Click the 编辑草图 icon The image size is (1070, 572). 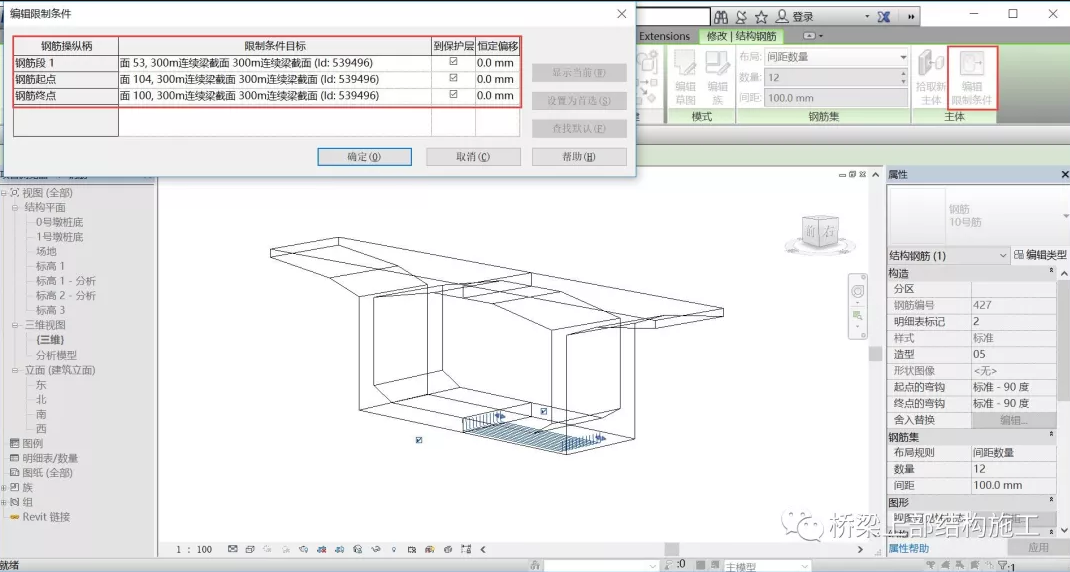[684, 77]
